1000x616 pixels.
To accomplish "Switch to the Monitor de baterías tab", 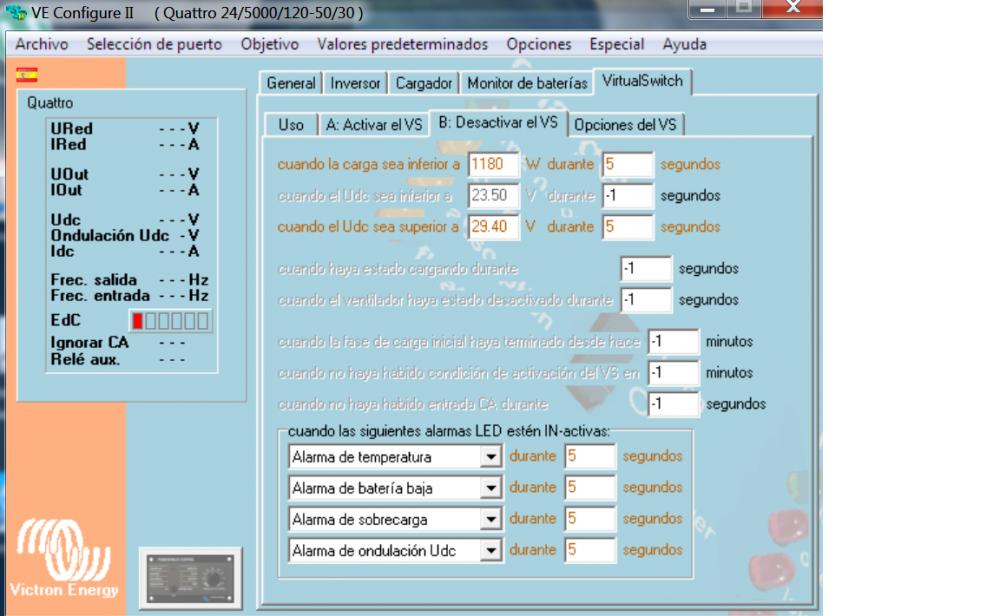I will coord(527,83).
